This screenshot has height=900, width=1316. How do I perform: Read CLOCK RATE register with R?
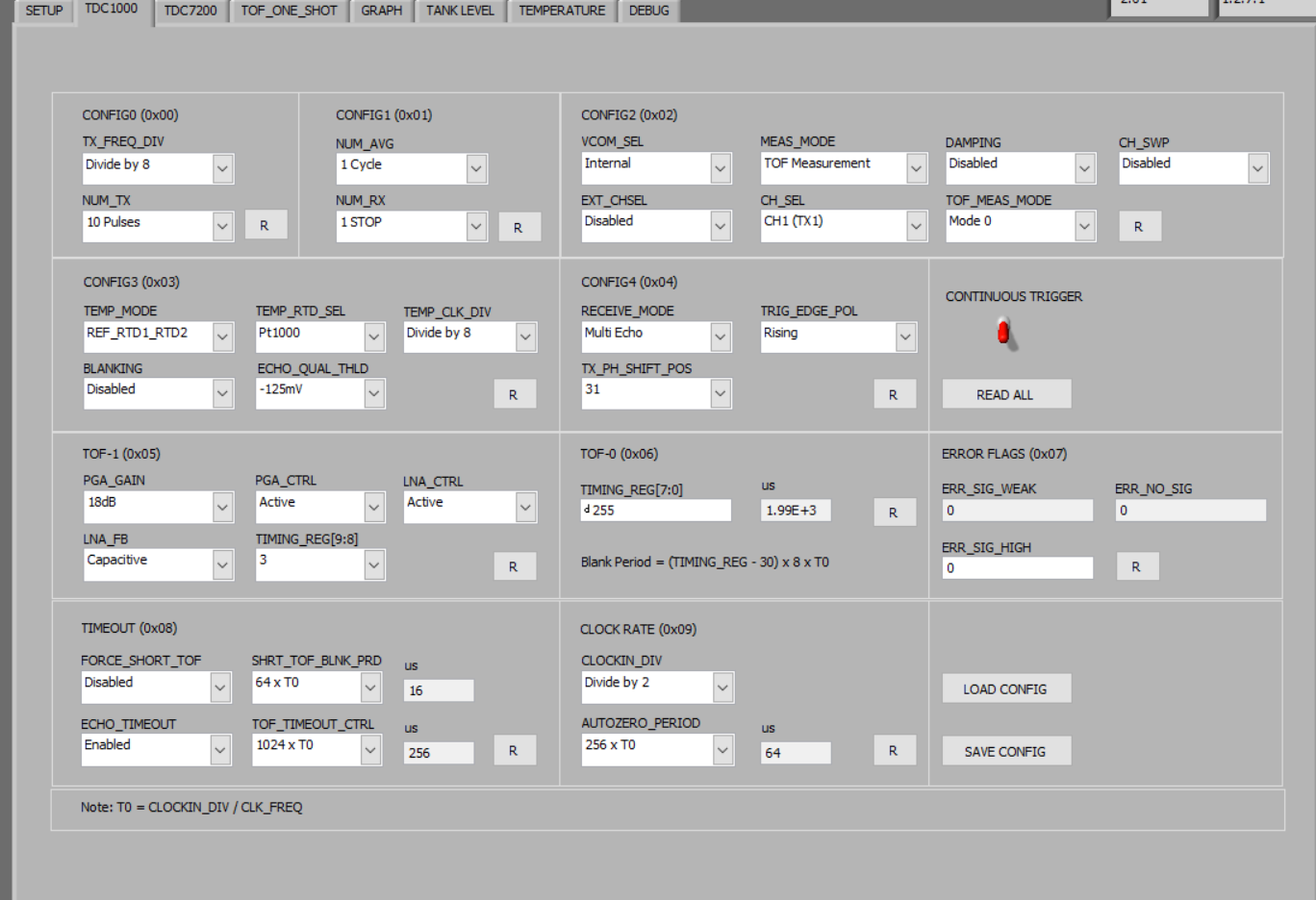894,750
